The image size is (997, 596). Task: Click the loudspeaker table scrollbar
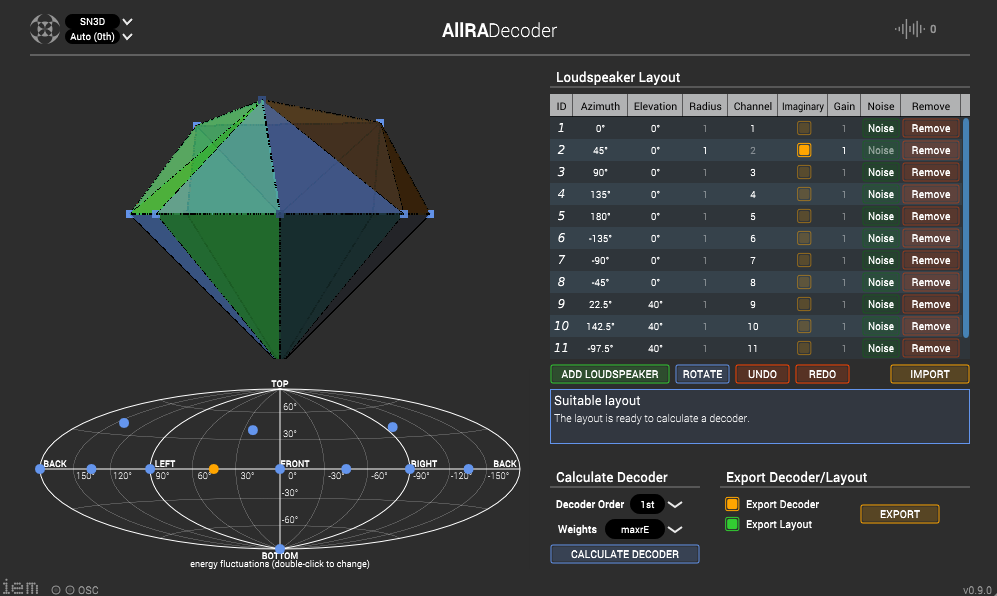[x=966, y=228]
